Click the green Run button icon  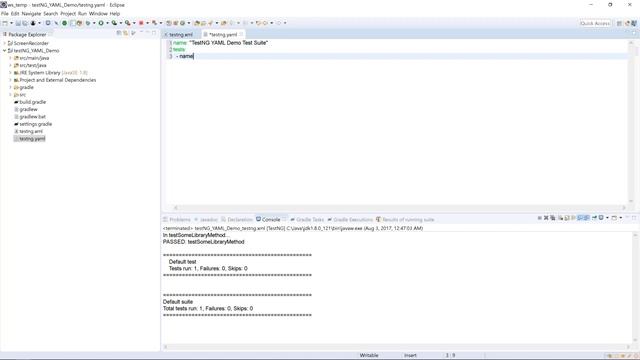coord(101,23)
